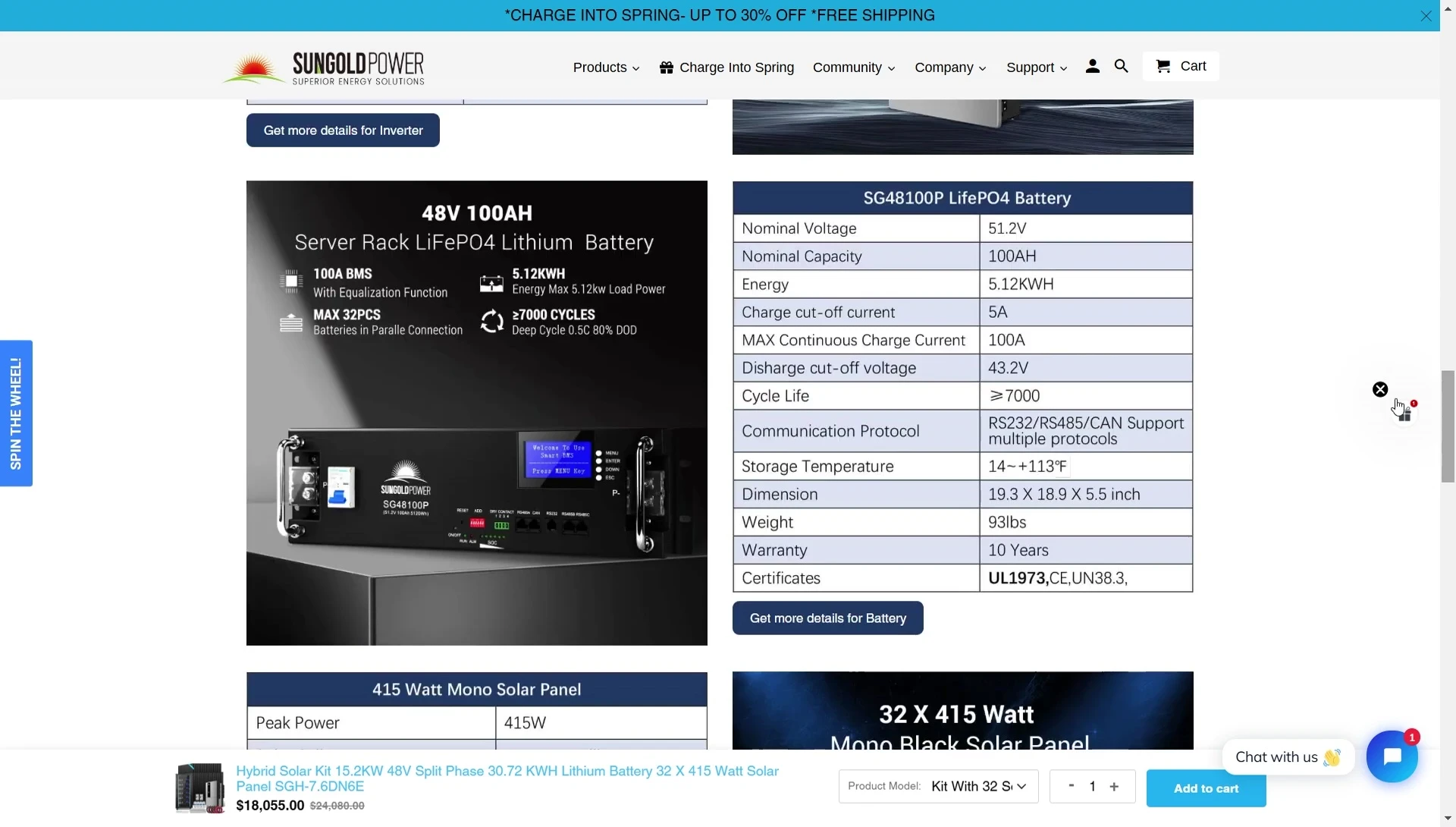
Task: Select the MAX Continuous Charge Current label
Action: pyautogui.click(x=853, y=341)
